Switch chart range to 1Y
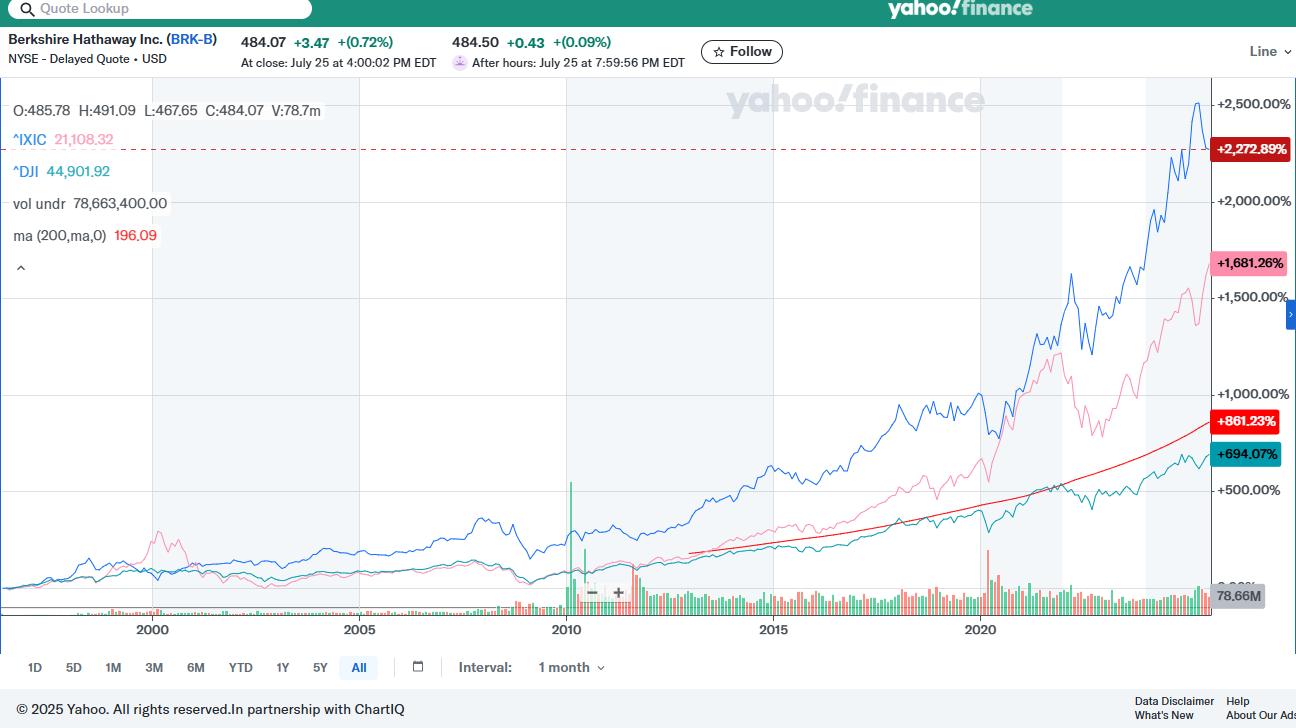This screenshot has width=1296, height=728. coord(283,668)
